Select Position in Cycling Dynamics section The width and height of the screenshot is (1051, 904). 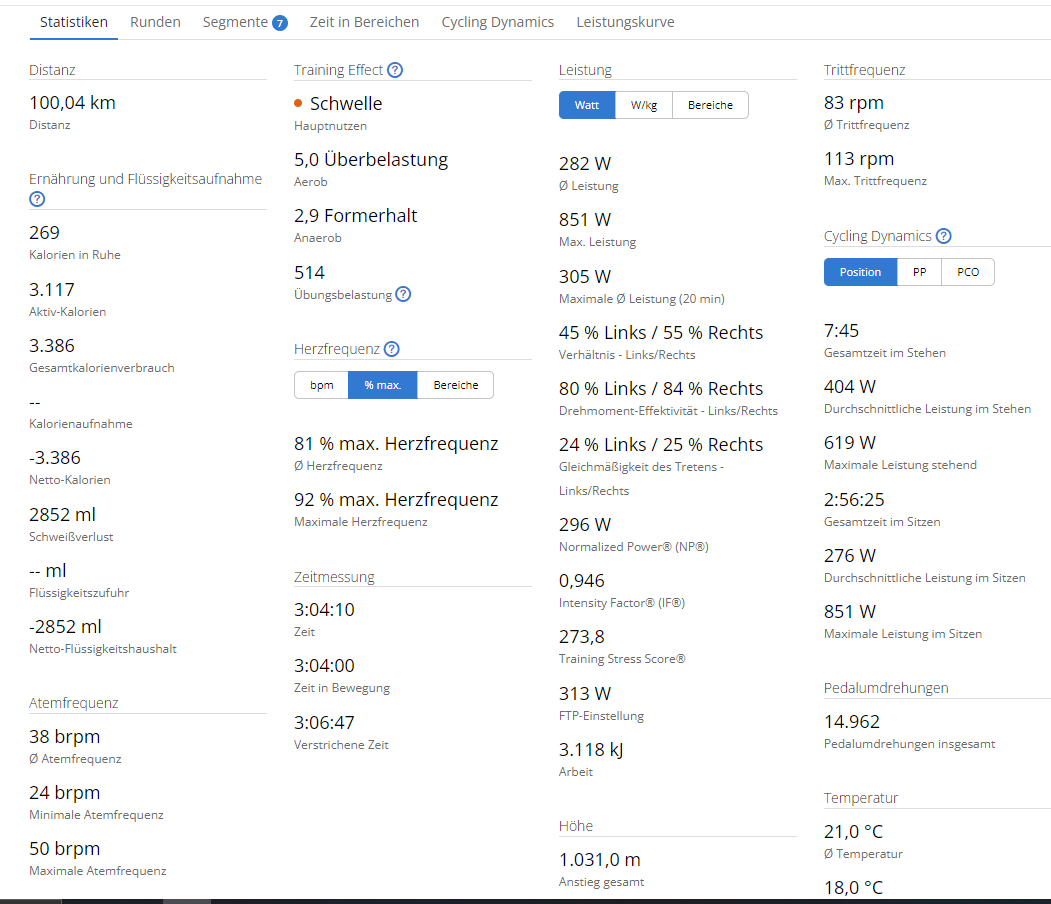pos(860,272)
